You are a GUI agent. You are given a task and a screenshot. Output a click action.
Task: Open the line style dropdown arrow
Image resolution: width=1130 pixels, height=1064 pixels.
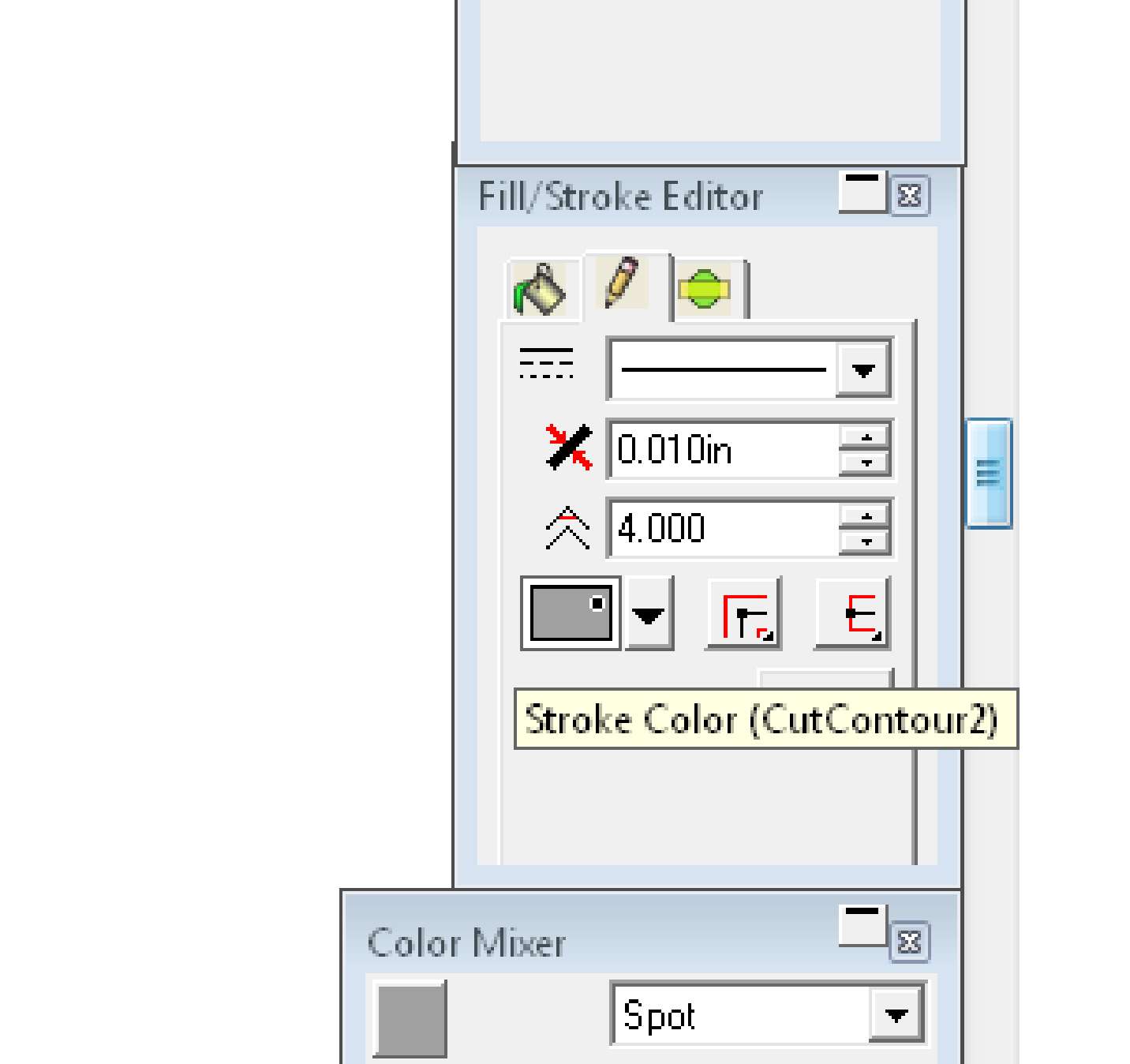(863, 369)
